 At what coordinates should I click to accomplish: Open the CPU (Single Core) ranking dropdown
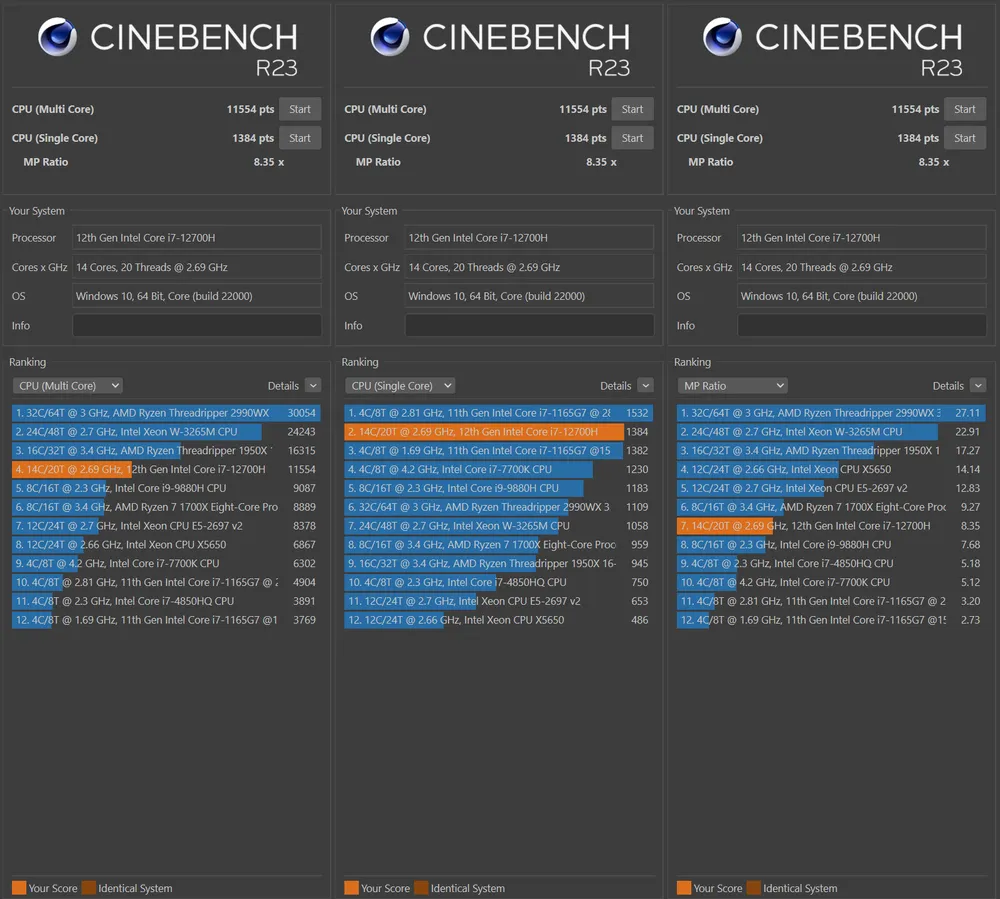point(399,386)
